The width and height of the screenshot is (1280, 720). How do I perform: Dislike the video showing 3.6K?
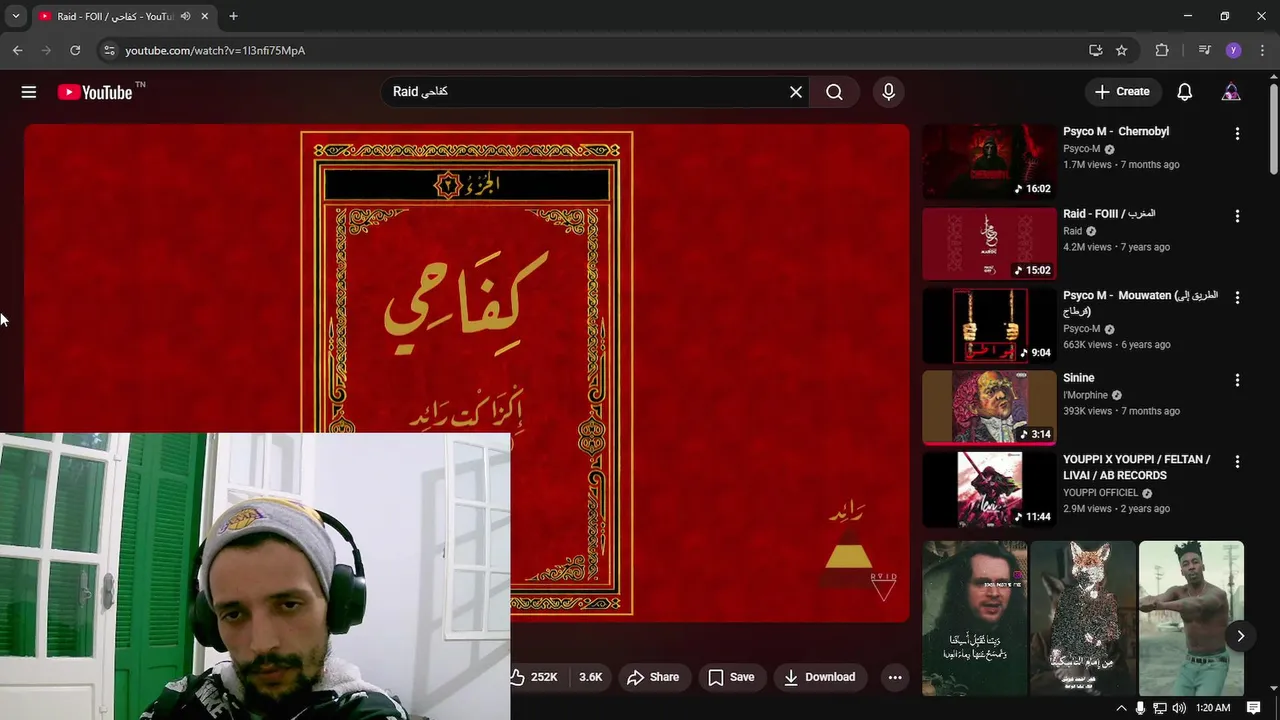(590, 677)
